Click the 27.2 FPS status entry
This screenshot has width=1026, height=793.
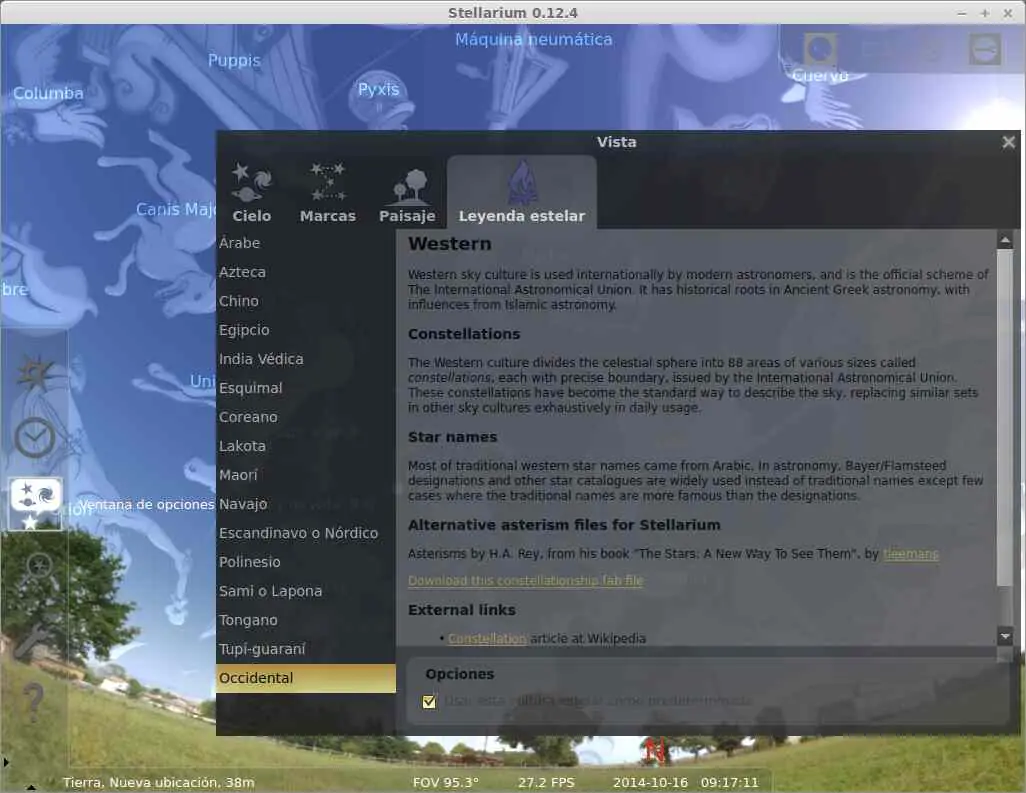(x=546, y=783)
